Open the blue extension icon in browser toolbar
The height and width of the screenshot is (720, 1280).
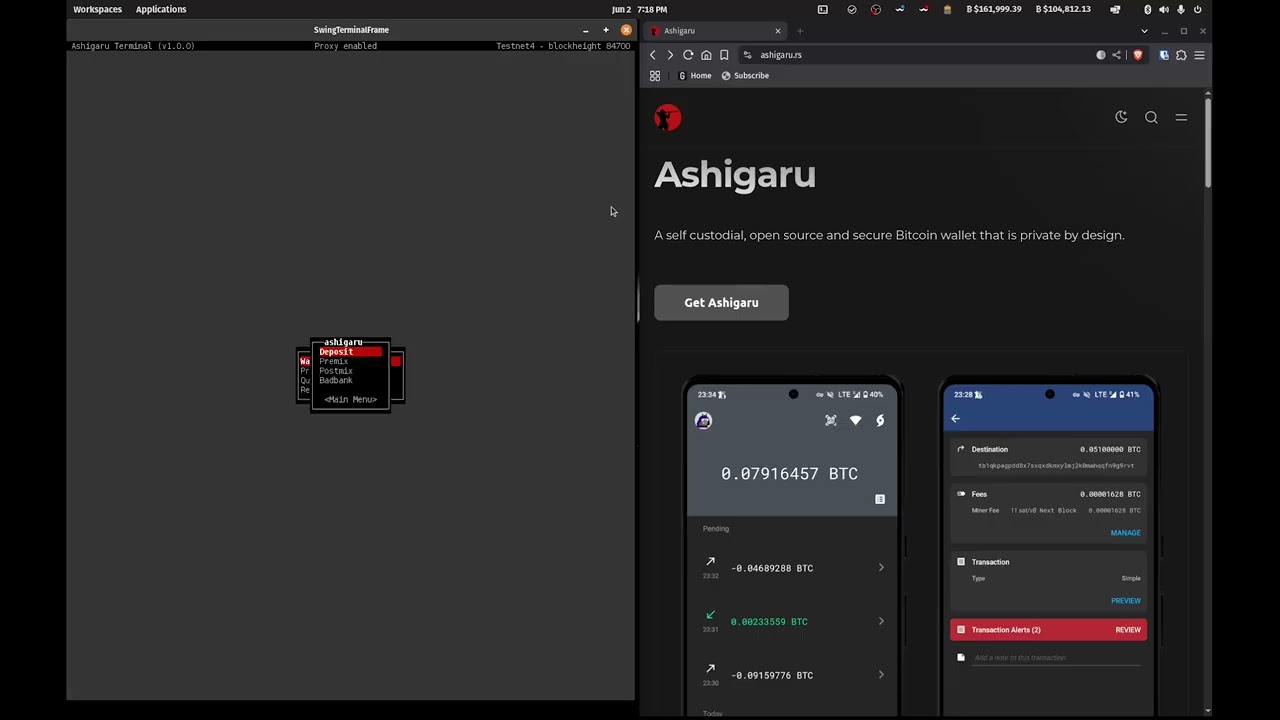tap(1164, 55)
